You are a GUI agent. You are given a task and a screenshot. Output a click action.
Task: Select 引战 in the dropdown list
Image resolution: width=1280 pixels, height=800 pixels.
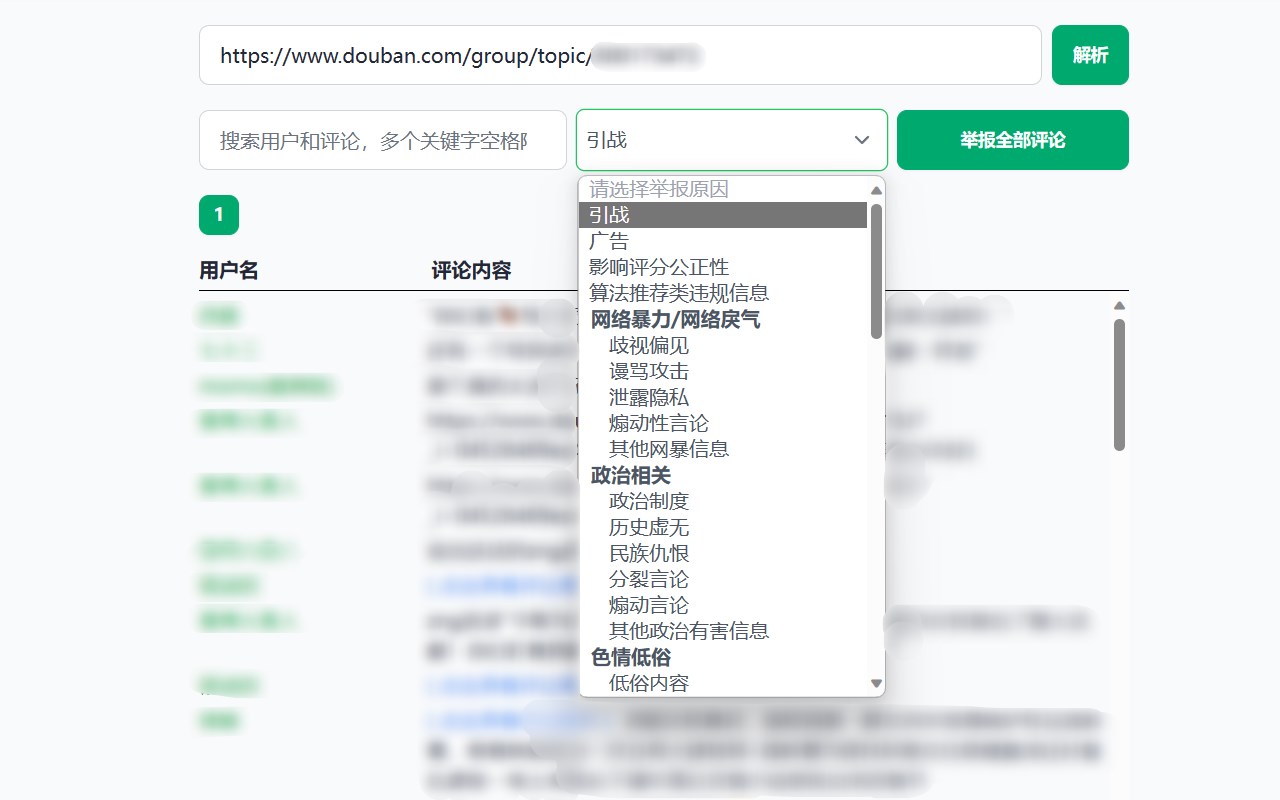coord(723,215)
